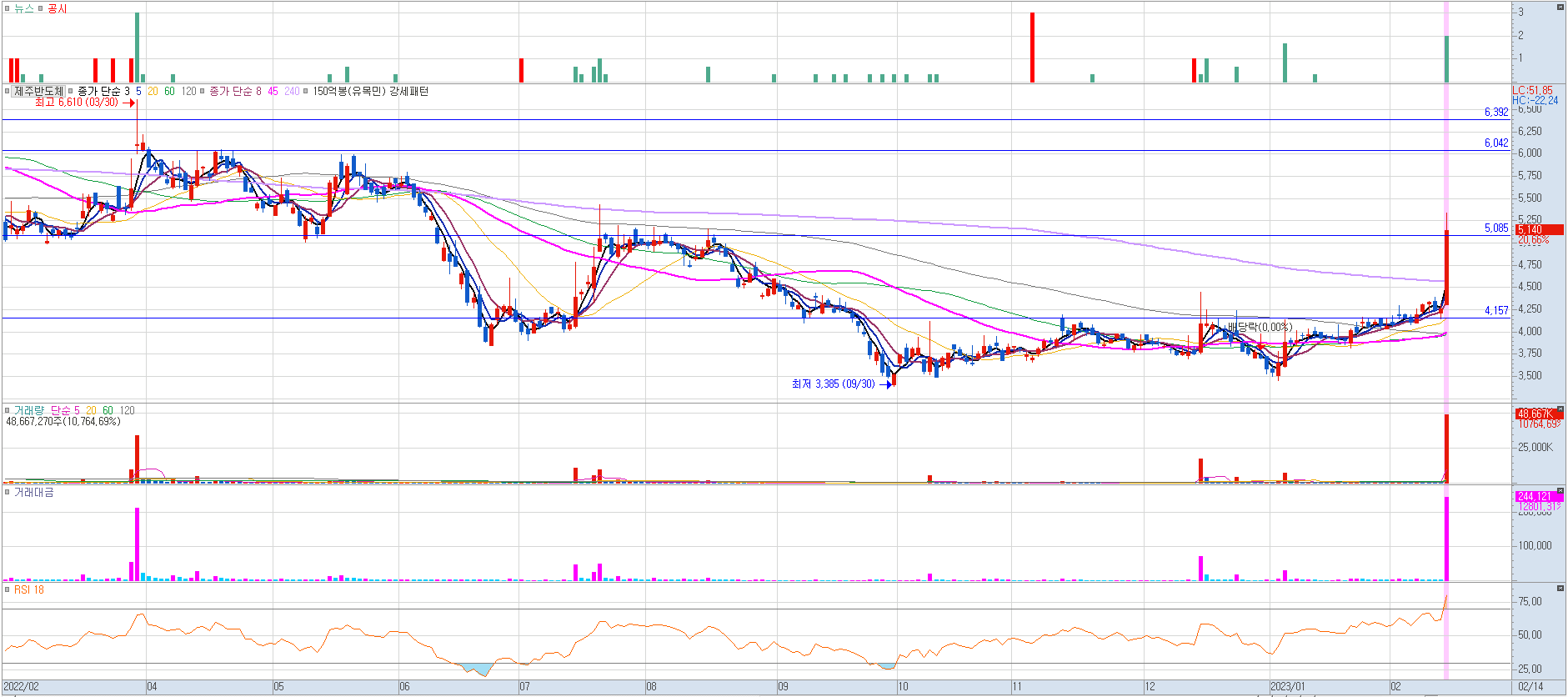Toggle the marker before RSI 18

click(7, 589)
